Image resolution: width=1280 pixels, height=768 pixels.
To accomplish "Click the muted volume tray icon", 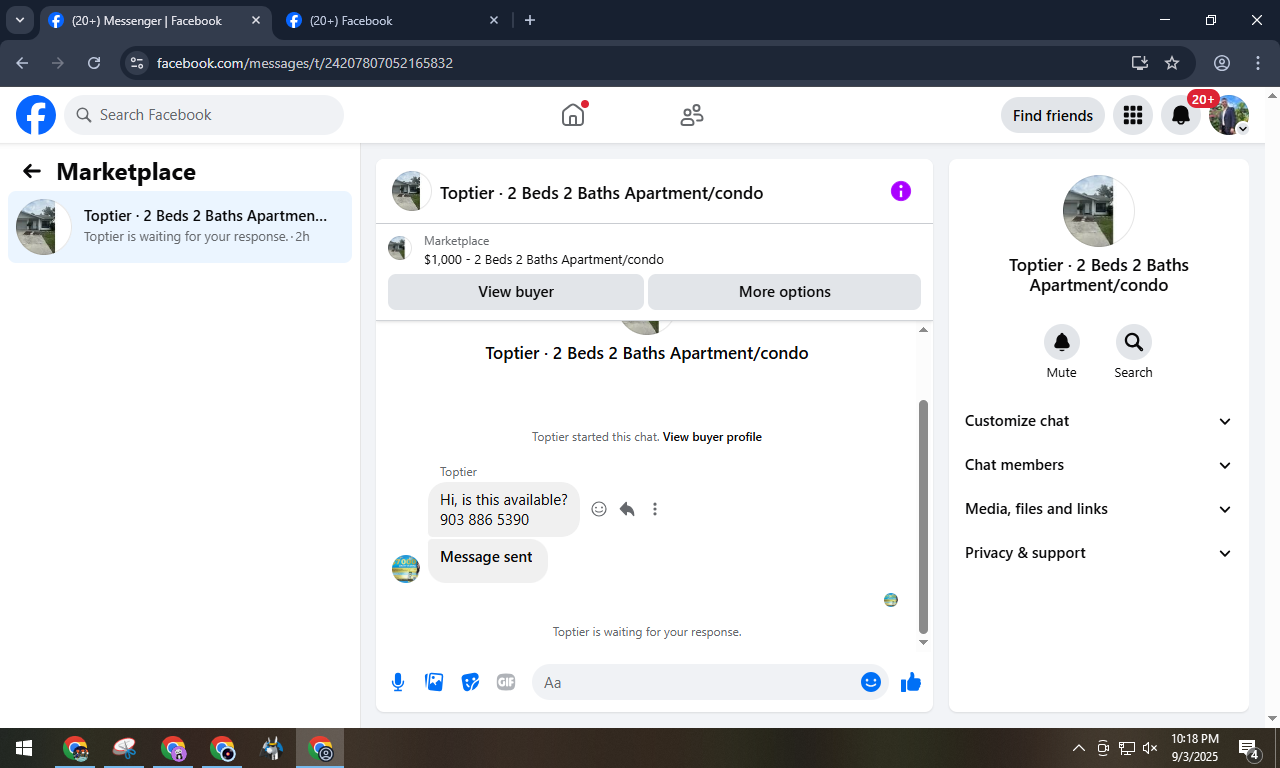I will pos(1150,748).
